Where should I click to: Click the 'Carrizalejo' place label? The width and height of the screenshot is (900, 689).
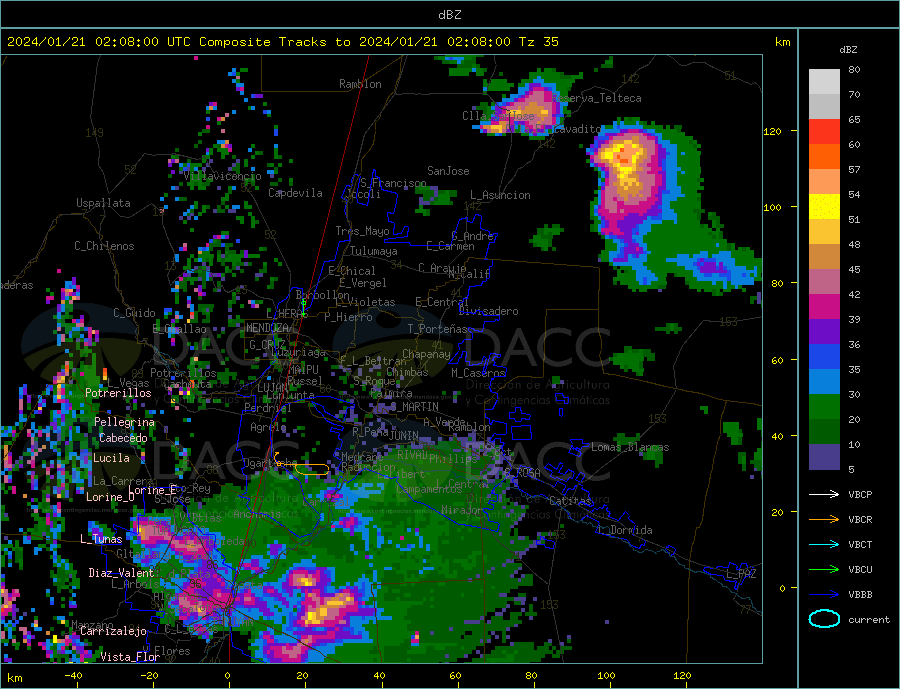click(x=113, y=632)
